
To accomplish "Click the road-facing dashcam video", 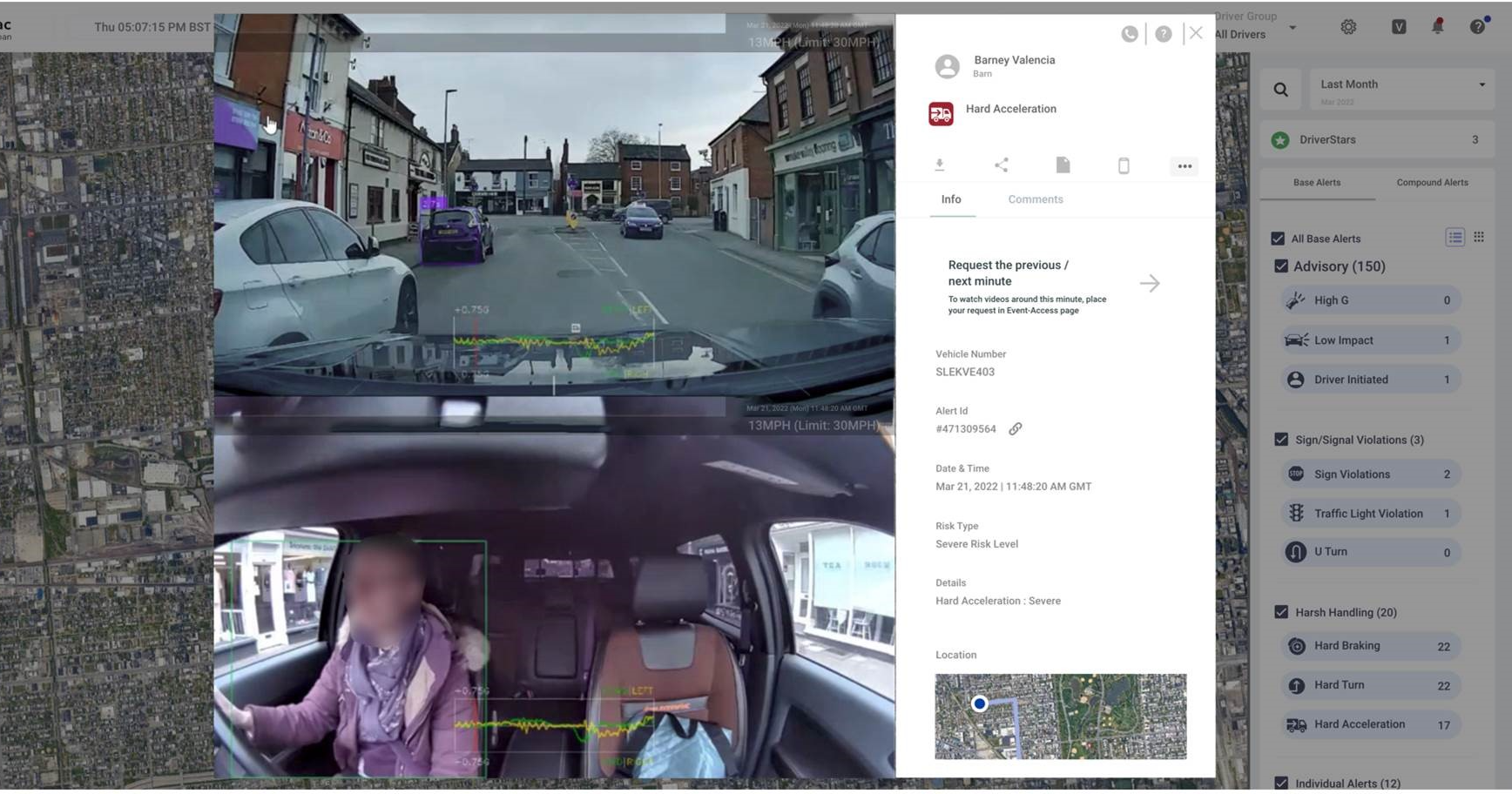I will [x=554, y=205].
